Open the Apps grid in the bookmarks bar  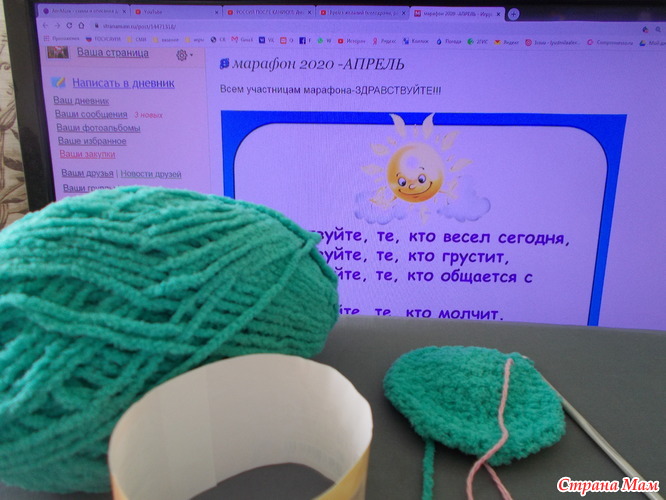coord(62,38)
